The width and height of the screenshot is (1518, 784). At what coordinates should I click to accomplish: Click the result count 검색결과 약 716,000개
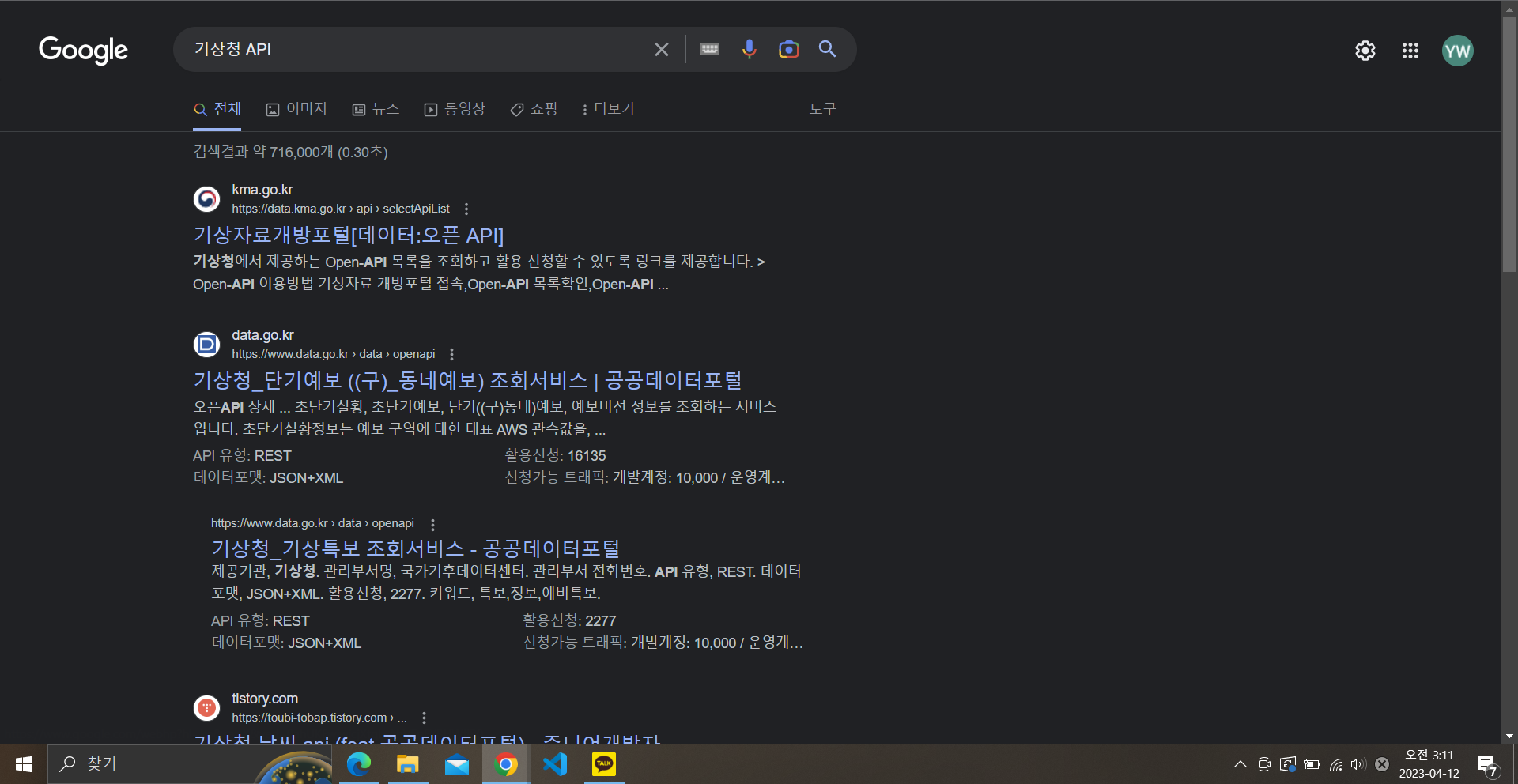pyautogui.click(x=290, y=152)
